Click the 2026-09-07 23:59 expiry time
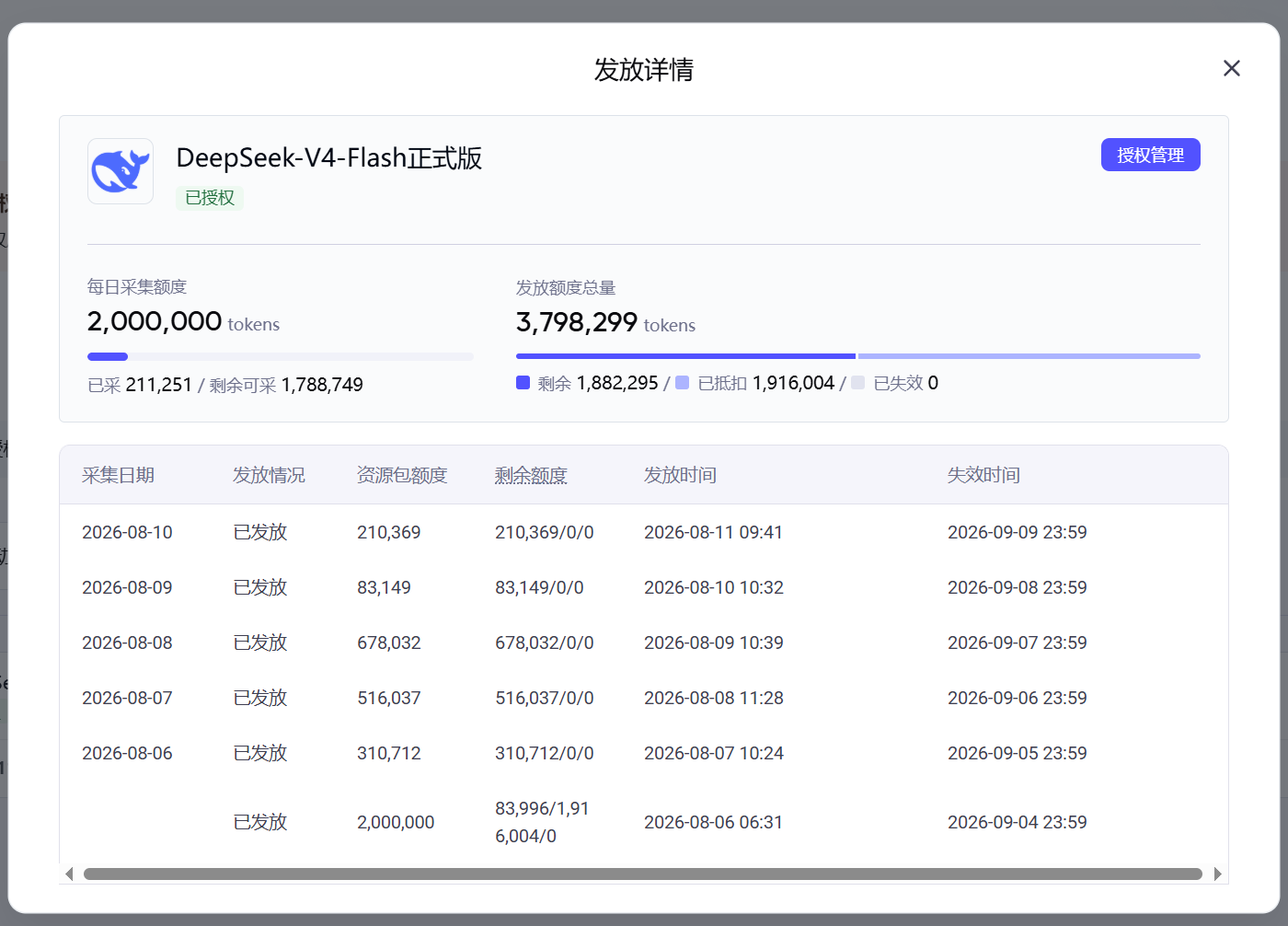 point(1018,642)
